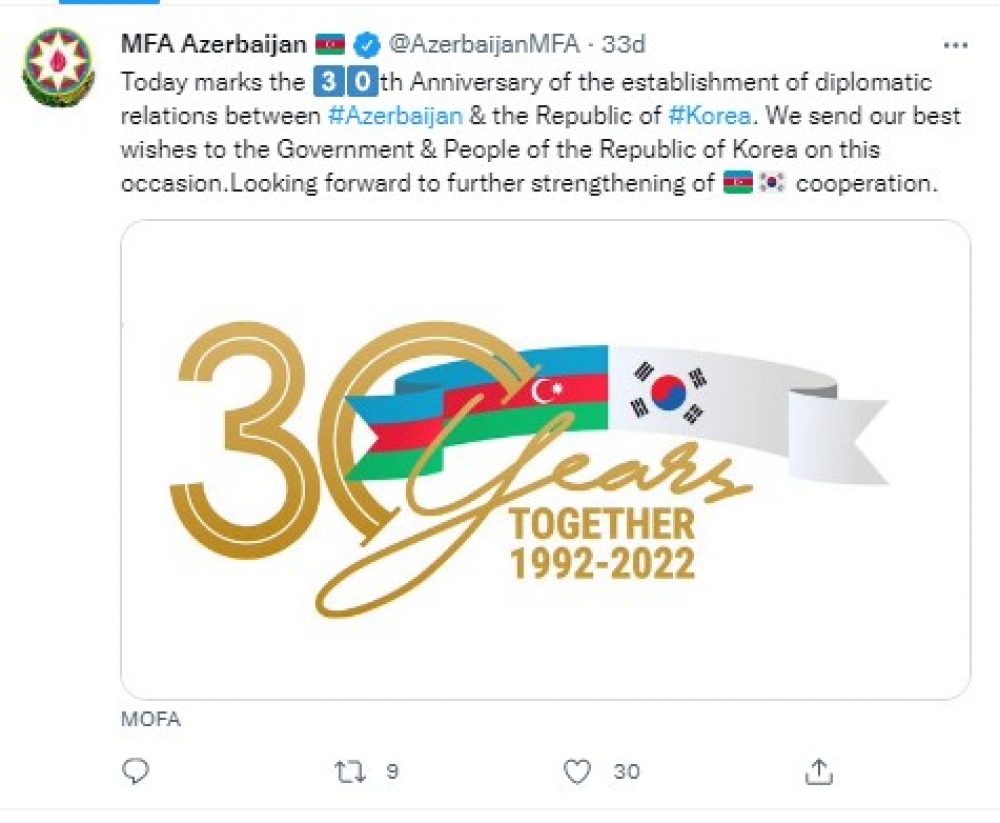
Task: Click the MOFA caption below image
Action: [x=150, y=718]
